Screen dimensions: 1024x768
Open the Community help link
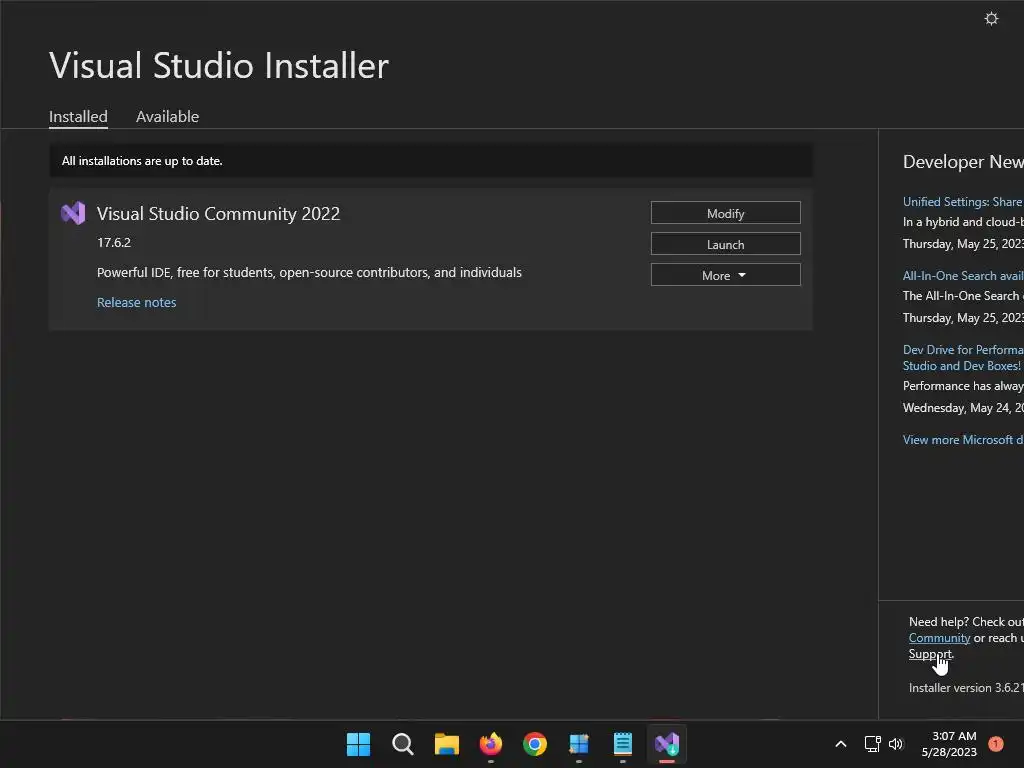939,638
